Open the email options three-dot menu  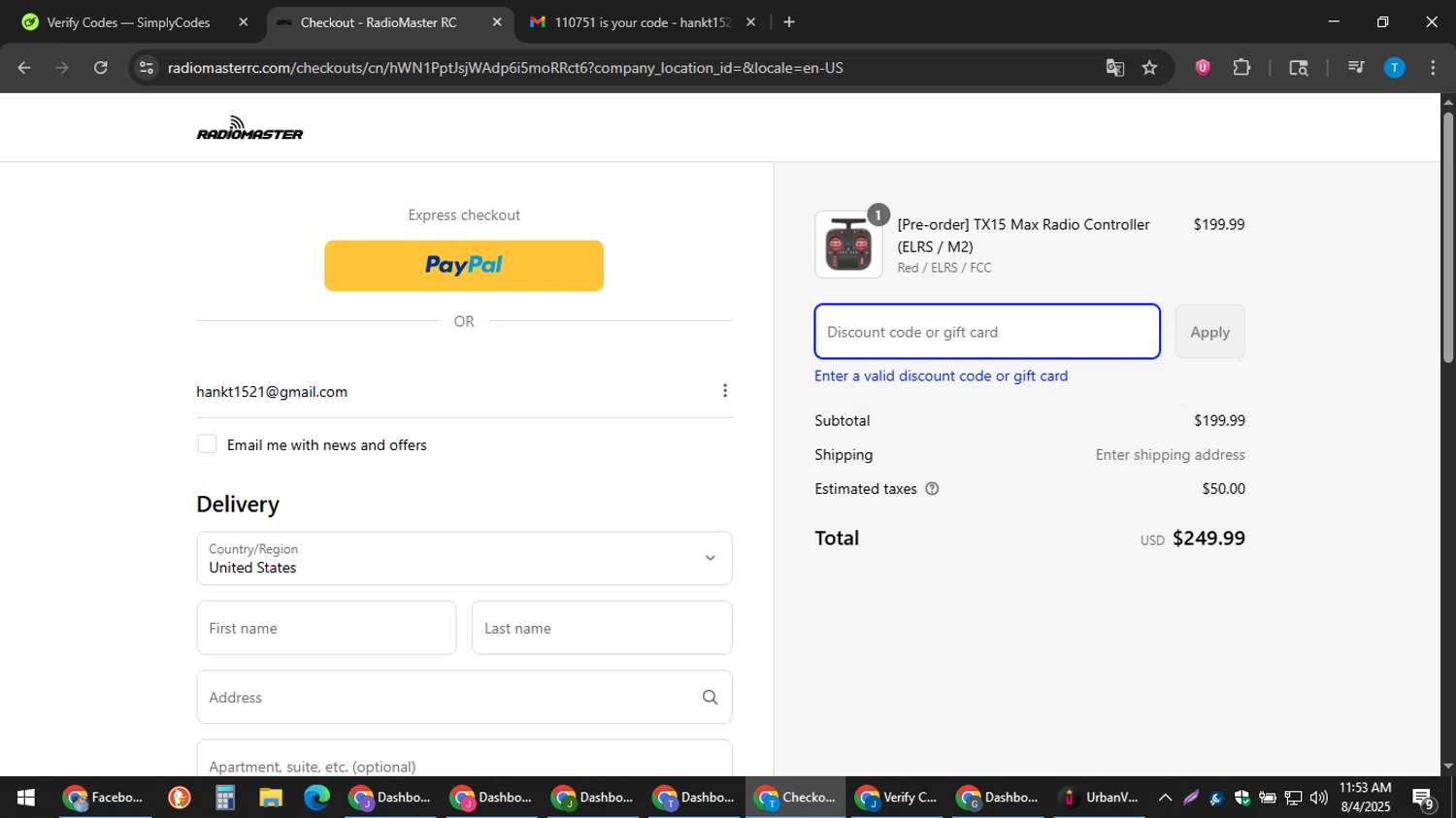[x=724, y=390]
